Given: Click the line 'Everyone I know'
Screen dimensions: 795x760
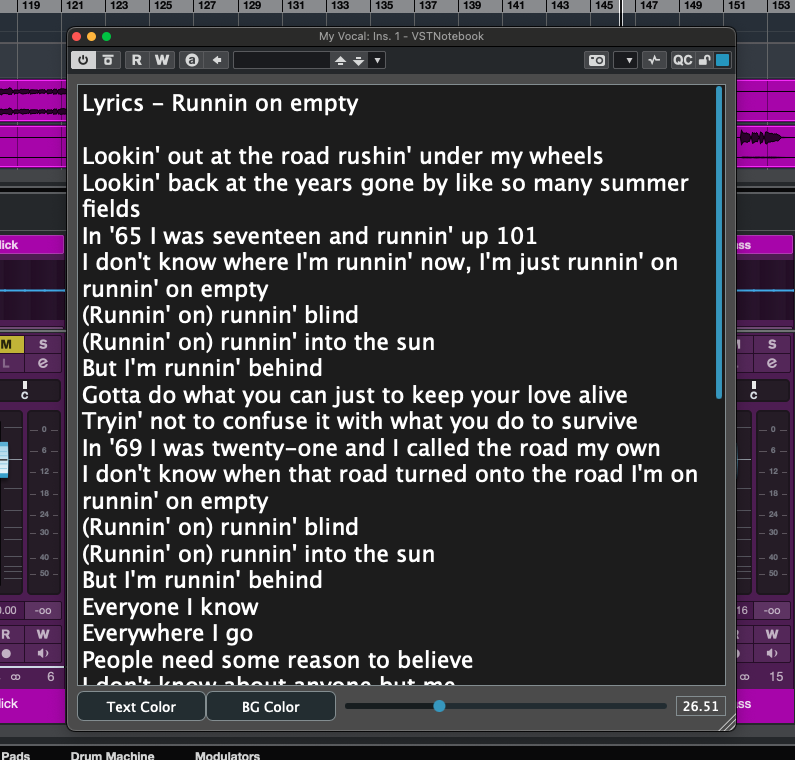Looking at the screenshot, I should click(170, 607).
